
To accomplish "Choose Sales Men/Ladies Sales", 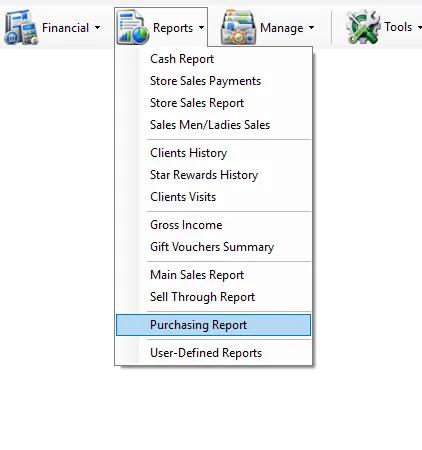I will pos(213,125).
